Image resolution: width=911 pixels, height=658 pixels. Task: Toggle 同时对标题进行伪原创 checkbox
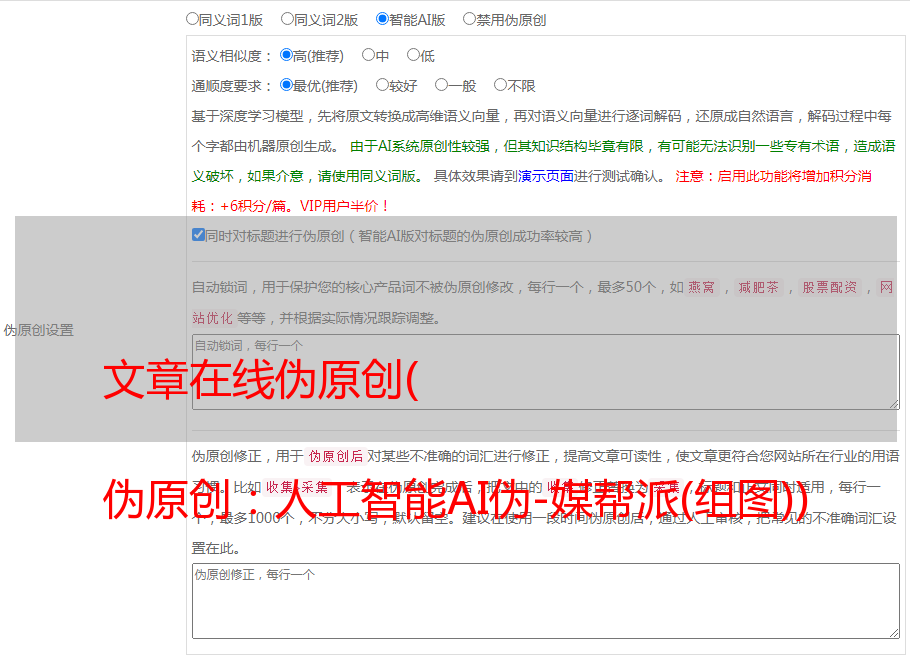tap(198, 235)
